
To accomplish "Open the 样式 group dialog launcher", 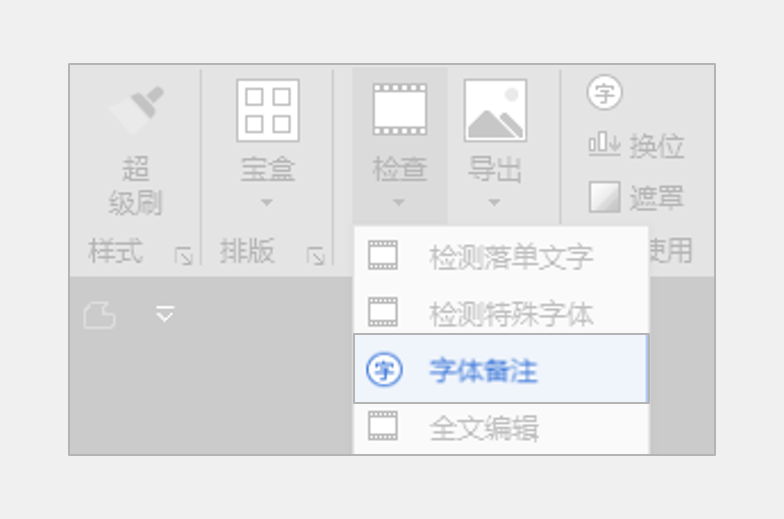I will (x=184, y=256).
